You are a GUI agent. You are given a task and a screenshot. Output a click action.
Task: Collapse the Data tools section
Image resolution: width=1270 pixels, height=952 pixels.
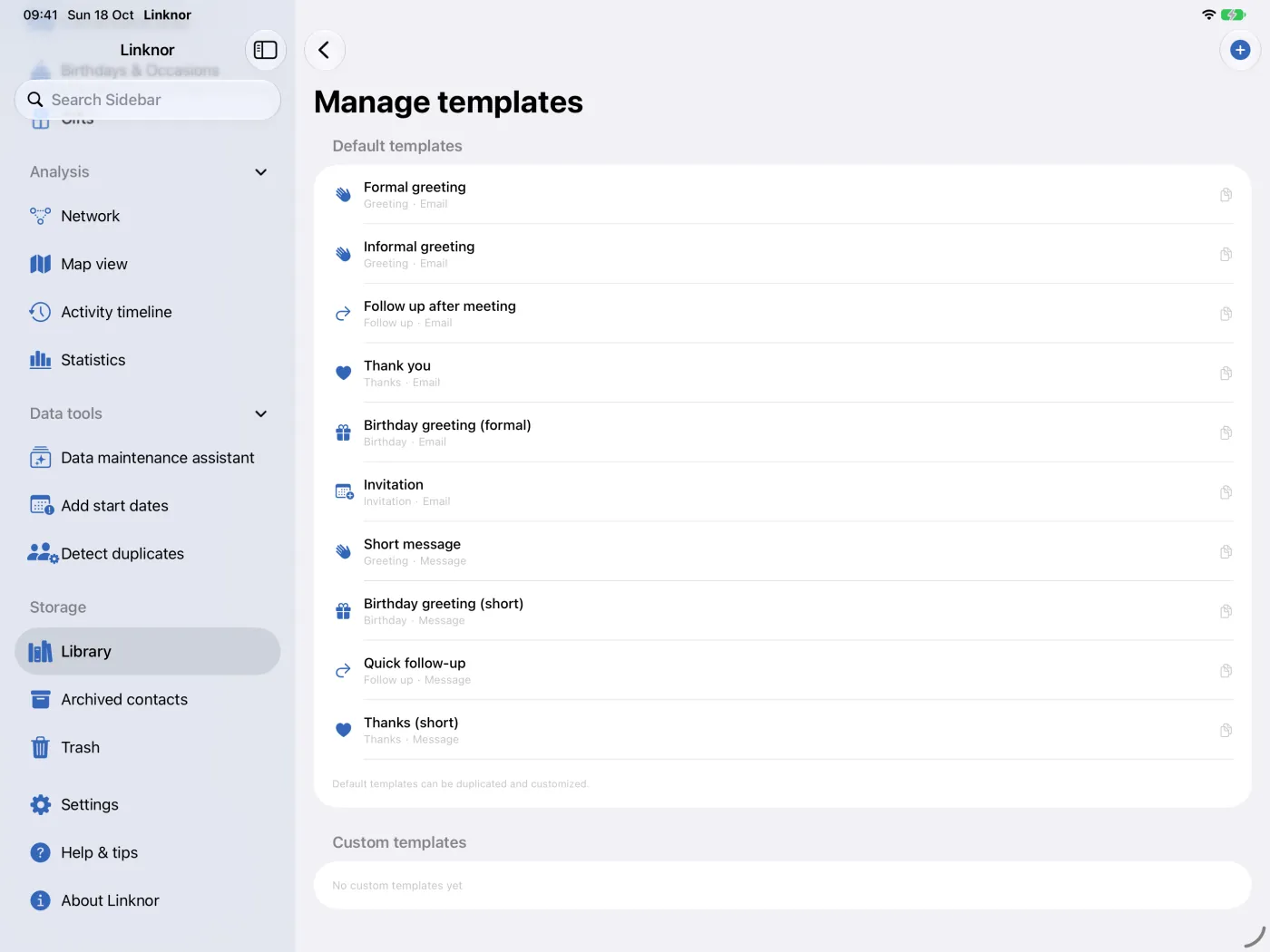[x=260, y=413]
